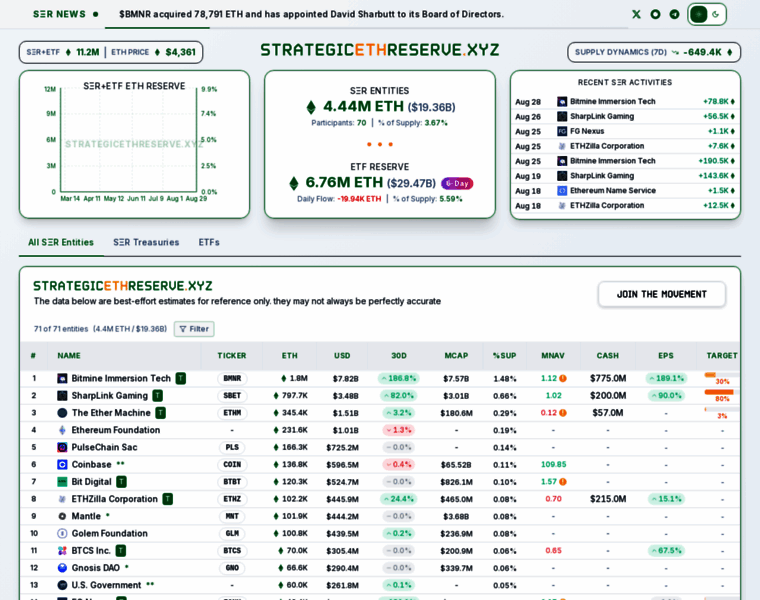This screenshot has width=760, height=600.
Task: Sort by the 30D column header
Action: [x=399, y=356]
